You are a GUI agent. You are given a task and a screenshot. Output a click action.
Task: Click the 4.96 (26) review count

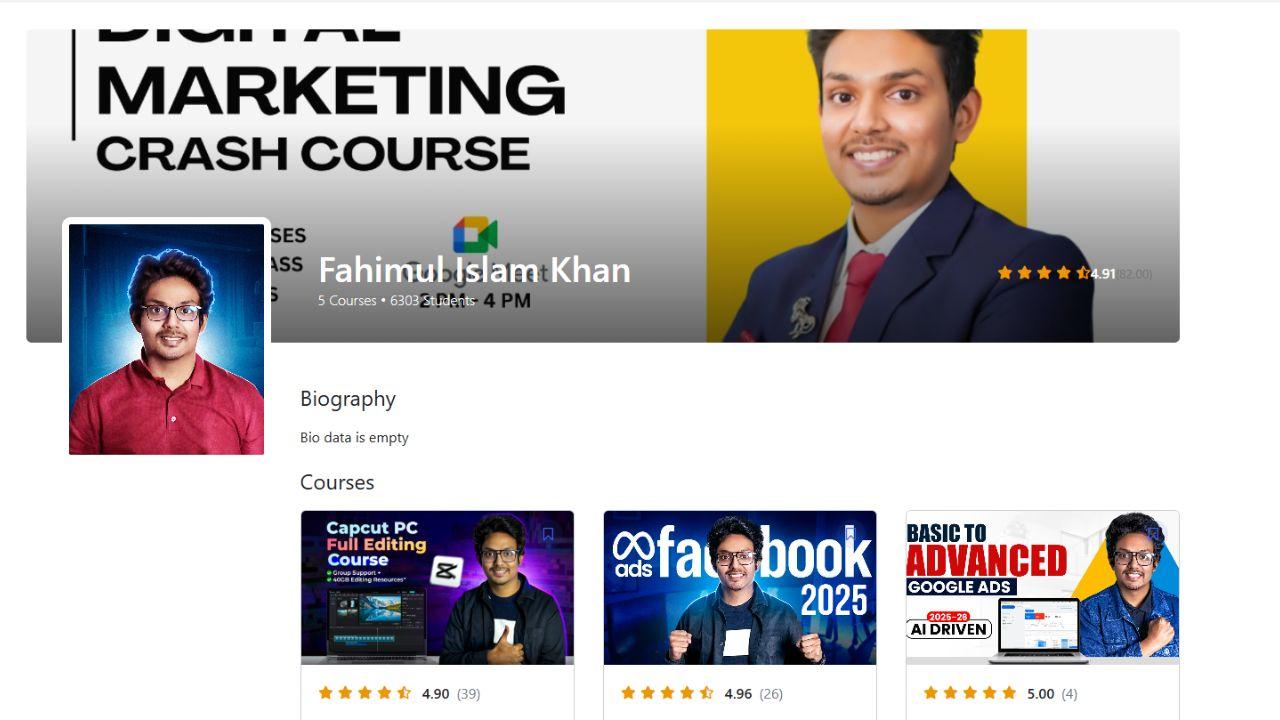[x=771, y=693]
